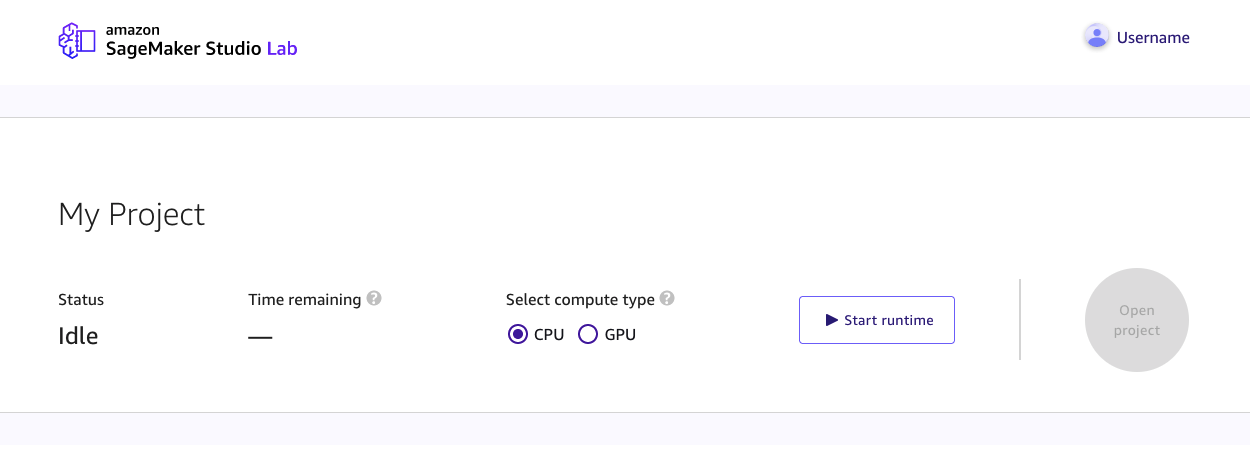
Task: Click the Idle status value
Action: [78, 336]
